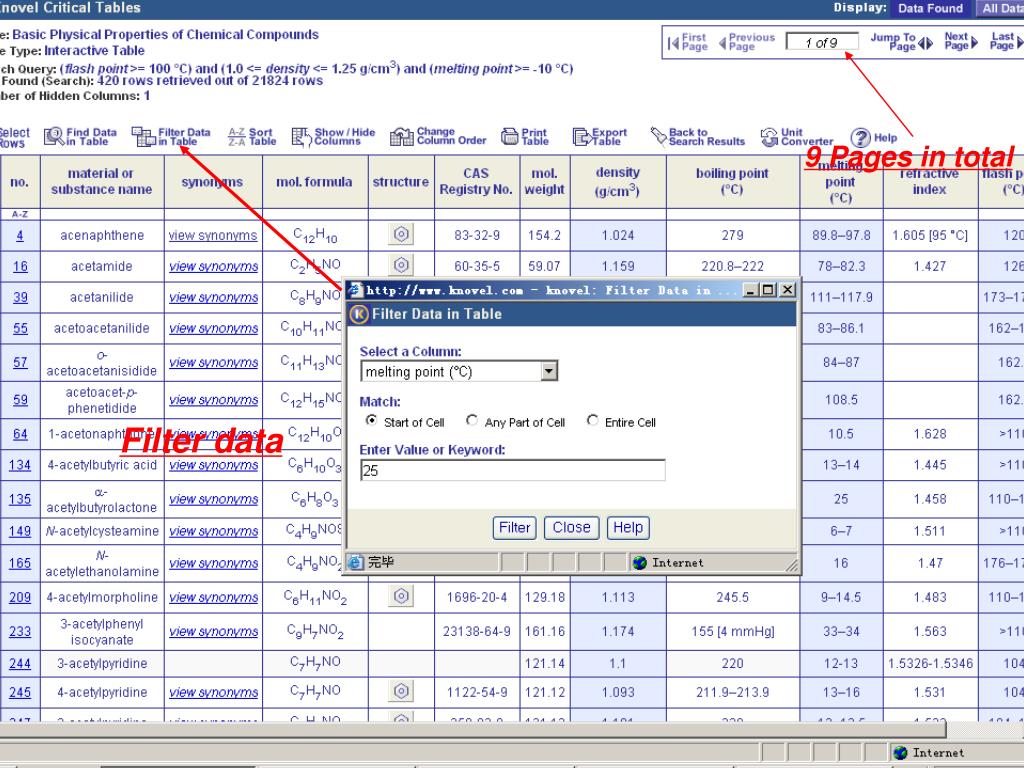This screenshot has width=1024, height=768.
Task: View synonyms for 3-acetylphenyl isocyanate
Action: (x=214, y=632)
